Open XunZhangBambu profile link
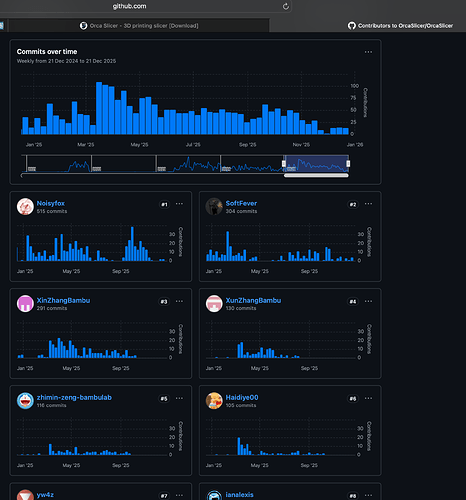466x500 pixels. (253, 300)
